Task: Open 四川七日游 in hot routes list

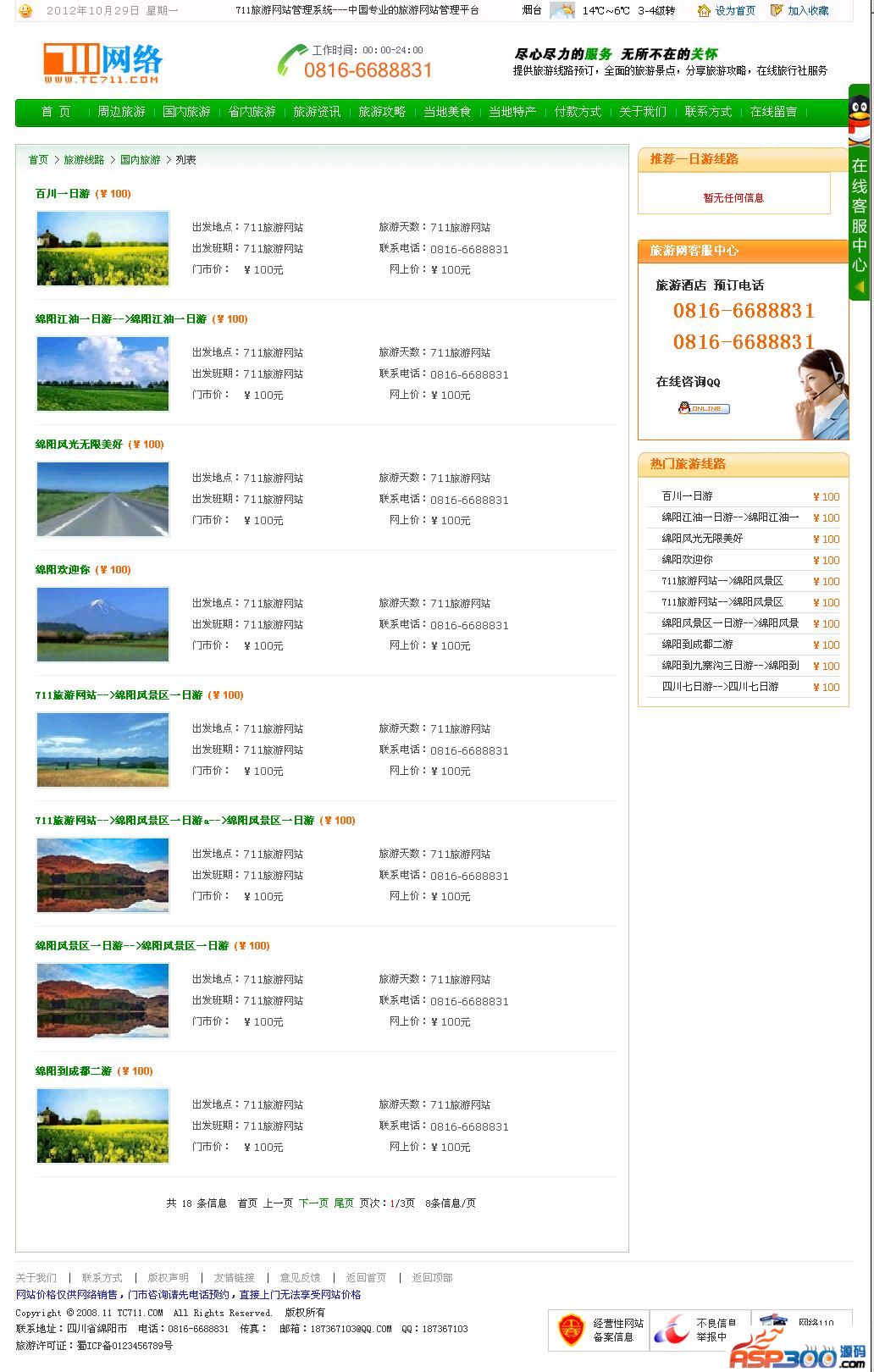Action: point(720,687)
